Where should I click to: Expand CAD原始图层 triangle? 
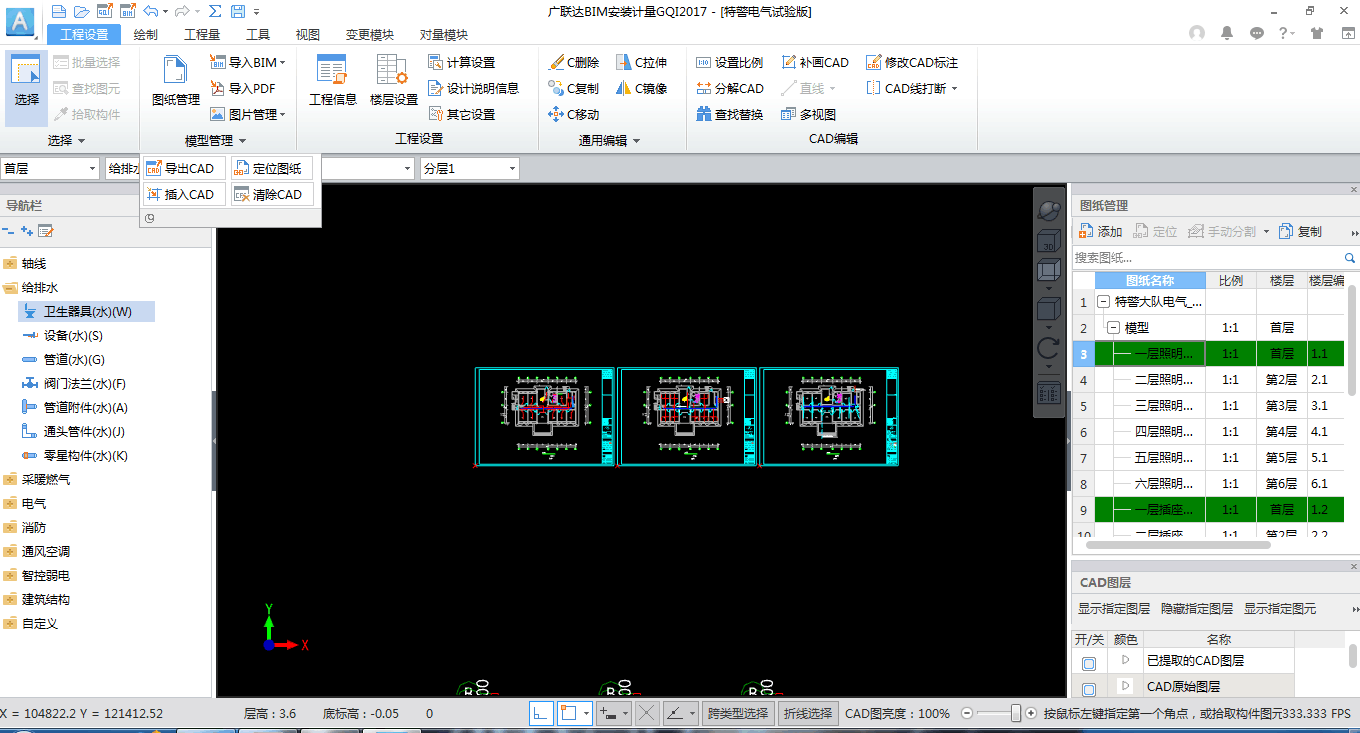1125,686
